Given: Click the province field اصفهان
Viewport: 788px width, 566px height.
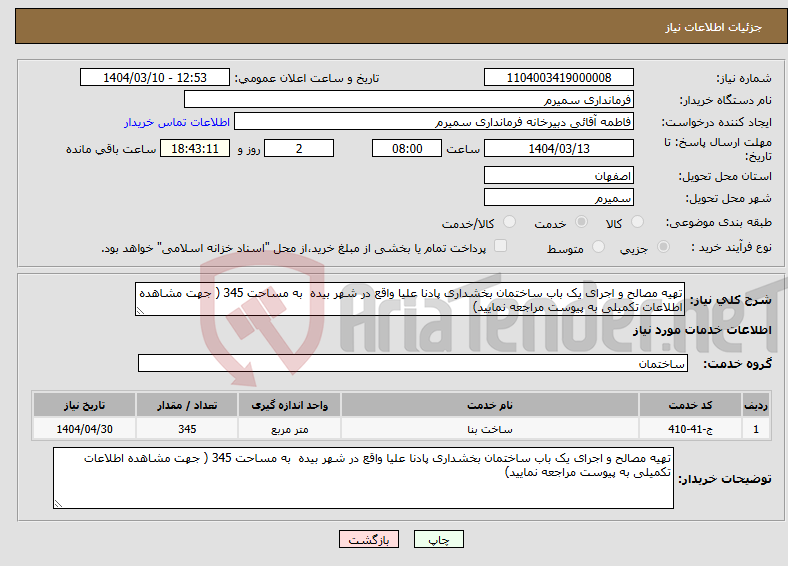Looking at the screenshot, I should pyautogui.click(x=558, y=175).
